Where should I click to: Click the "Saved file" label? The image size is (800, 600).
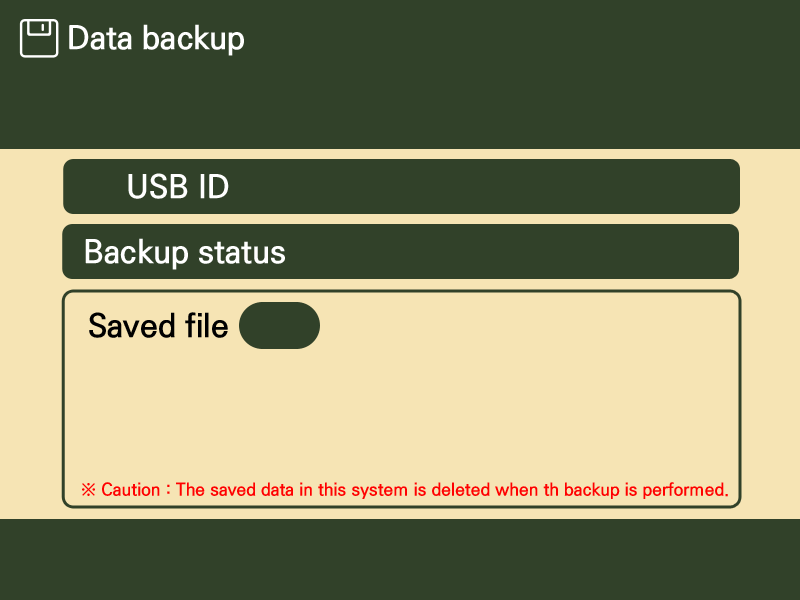point(158,325)
